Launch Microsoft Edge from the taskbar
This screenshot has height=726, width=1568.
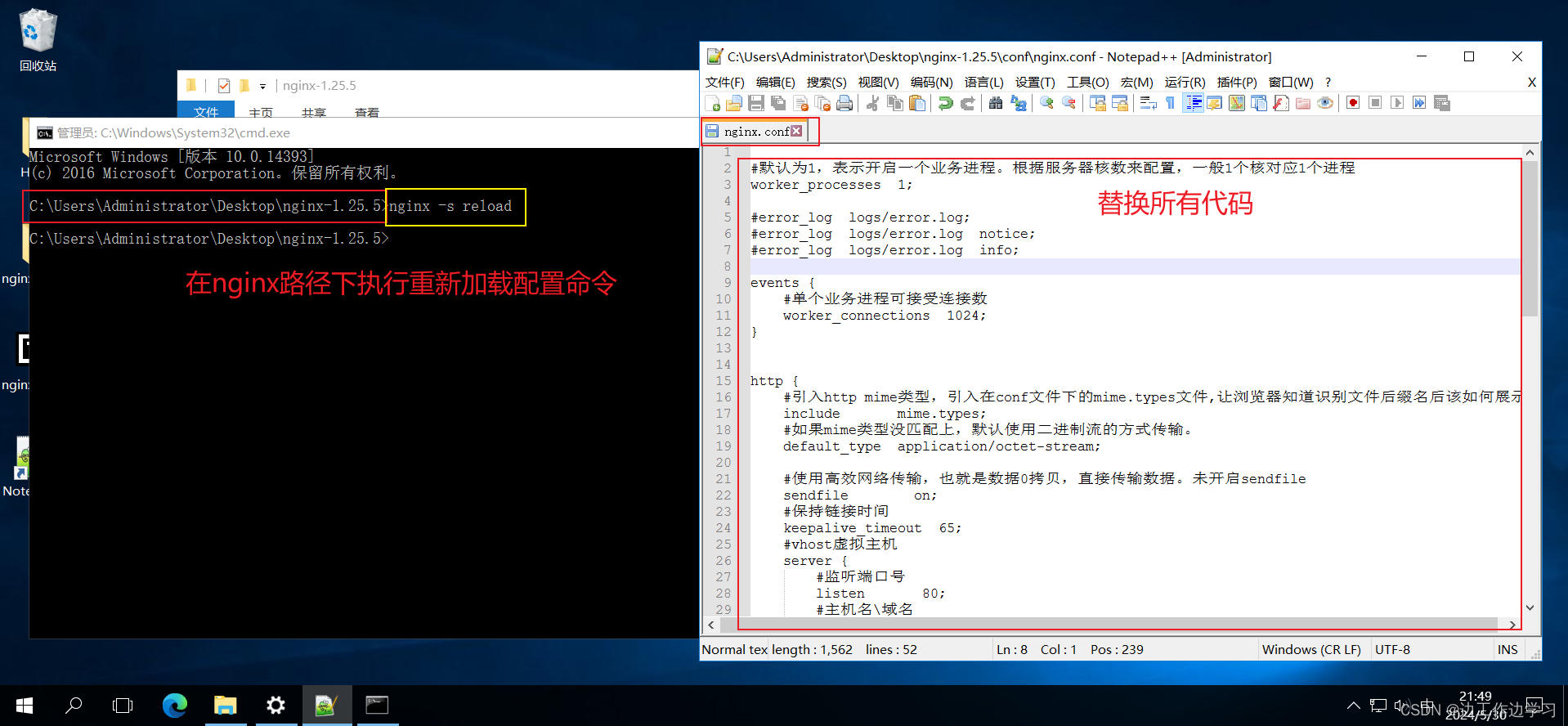[x=174, y=705]
